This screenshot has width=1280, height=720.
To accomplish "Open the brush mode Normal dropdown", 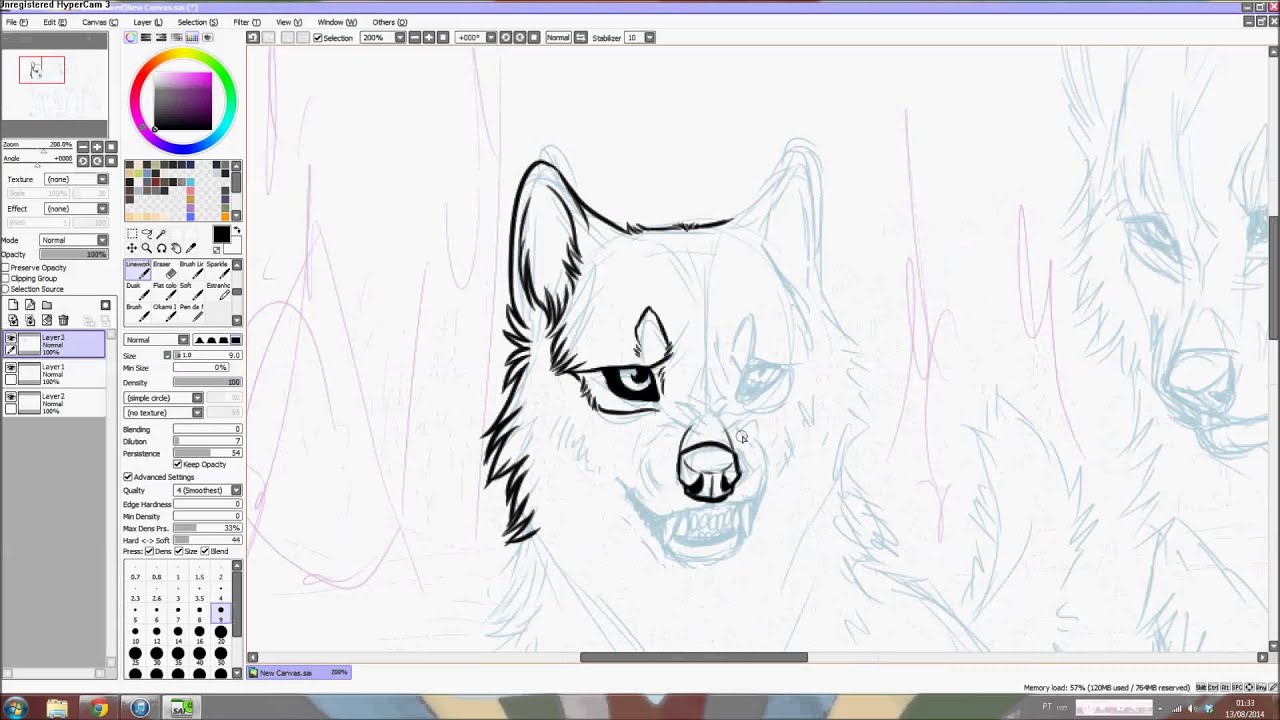I will click(x=157, y=340).
